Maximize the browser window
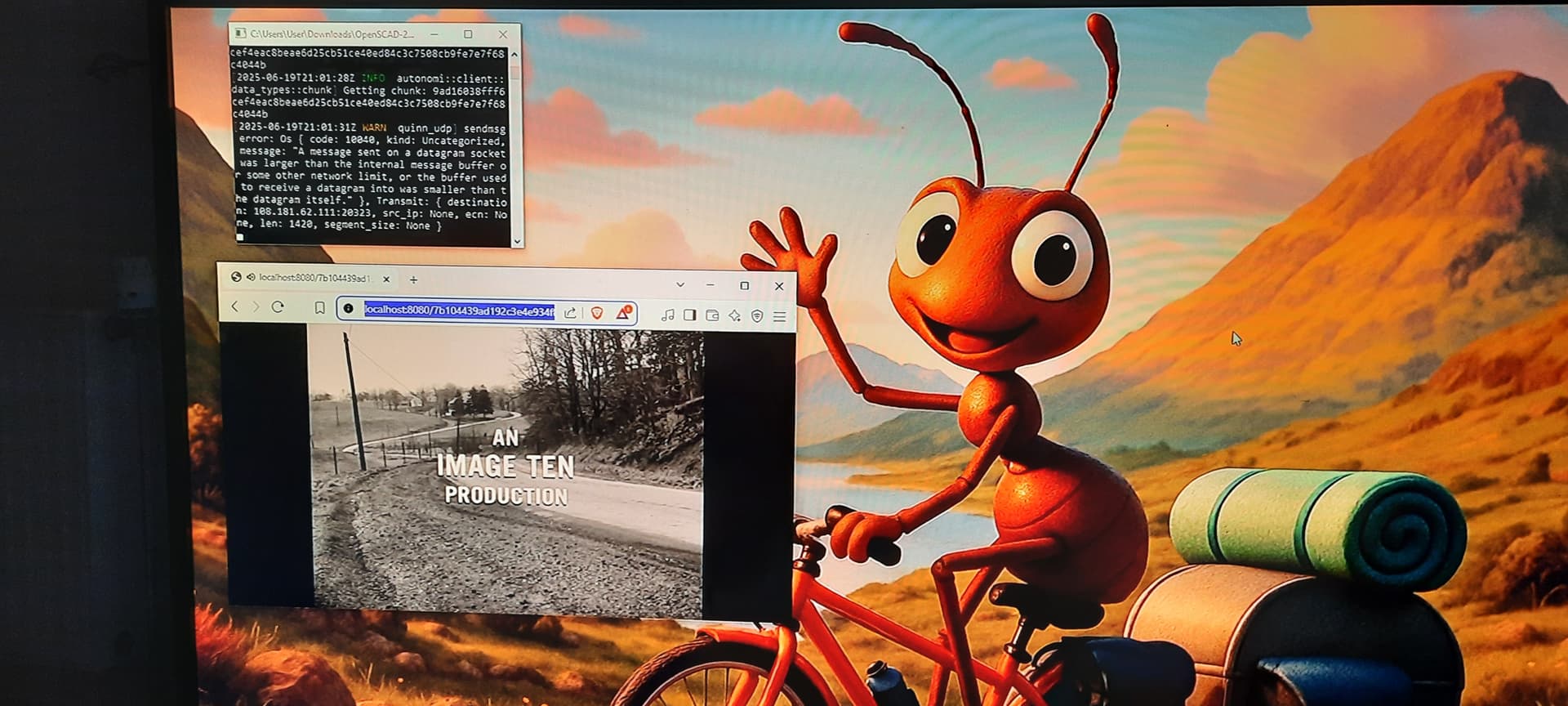Viewport: 1568px width, 706px height. tap(744, 285)
